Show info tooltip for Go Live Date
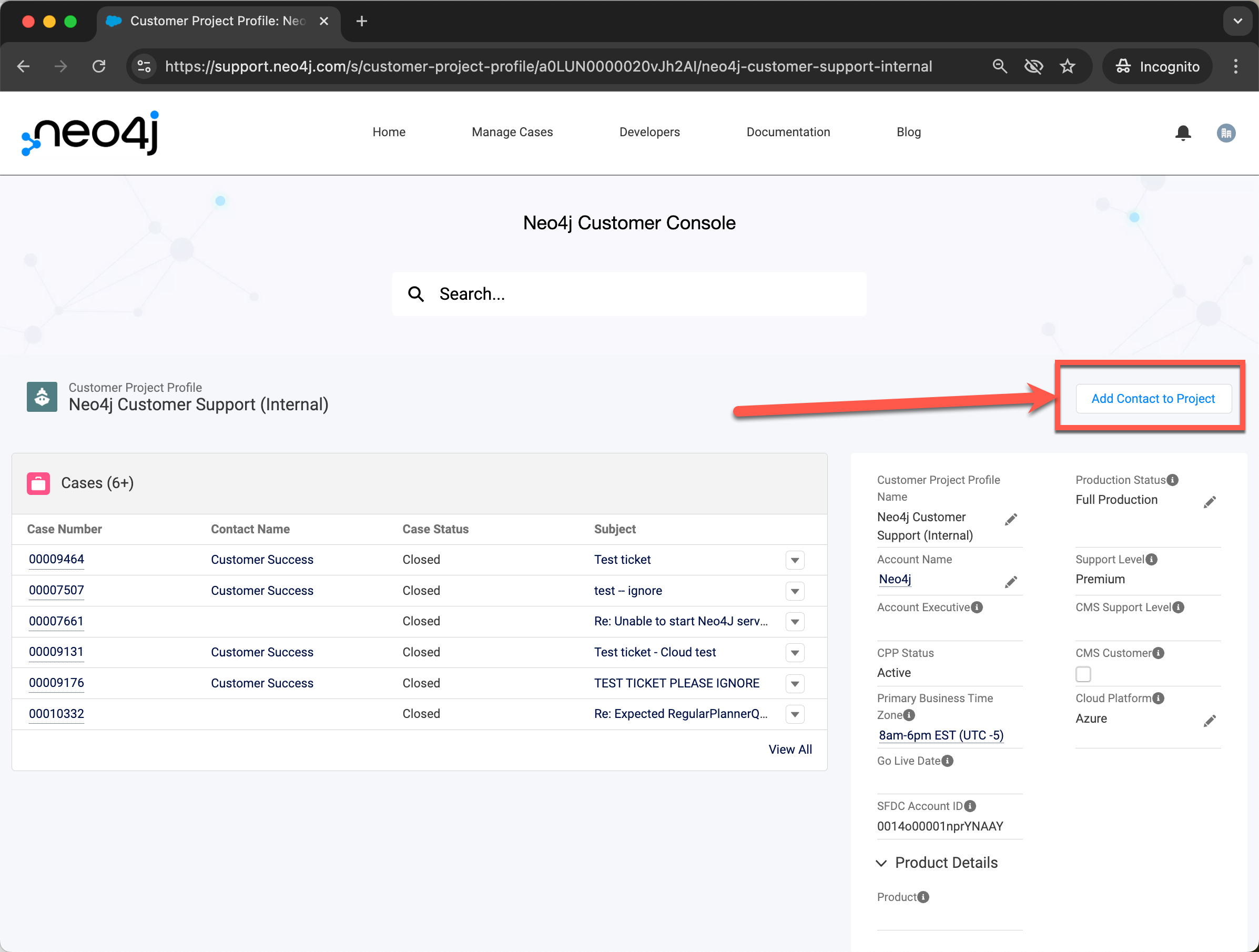 pos(947,761)
